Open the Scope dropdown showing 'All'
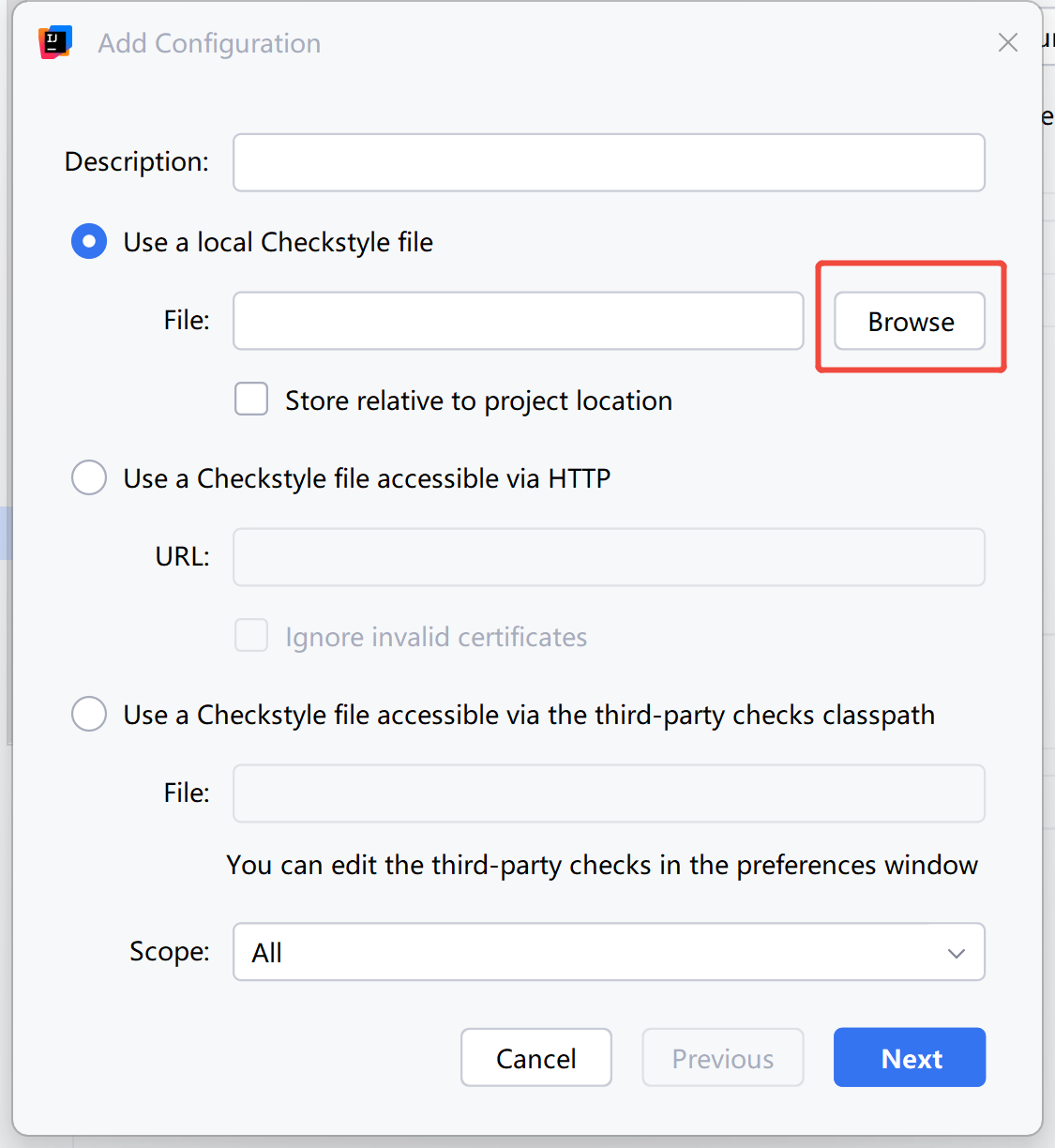Screen dimensions: 1055x1148 (x=609, y=952)
